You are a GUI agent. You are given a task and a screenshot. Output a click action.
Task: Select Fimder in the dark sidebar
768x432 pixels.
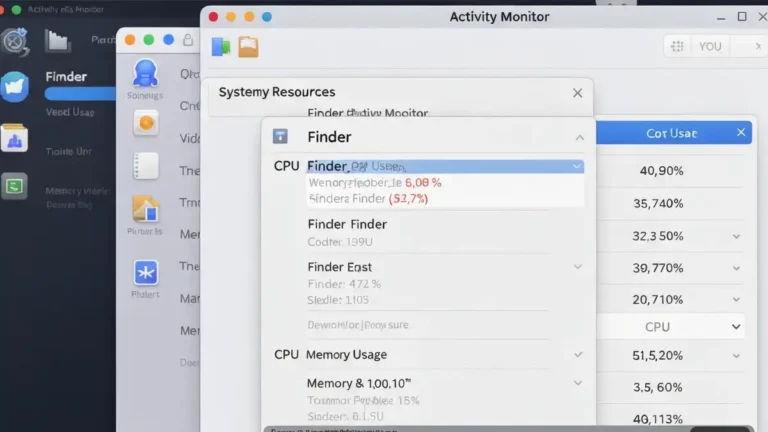click(x=66, y=77)
